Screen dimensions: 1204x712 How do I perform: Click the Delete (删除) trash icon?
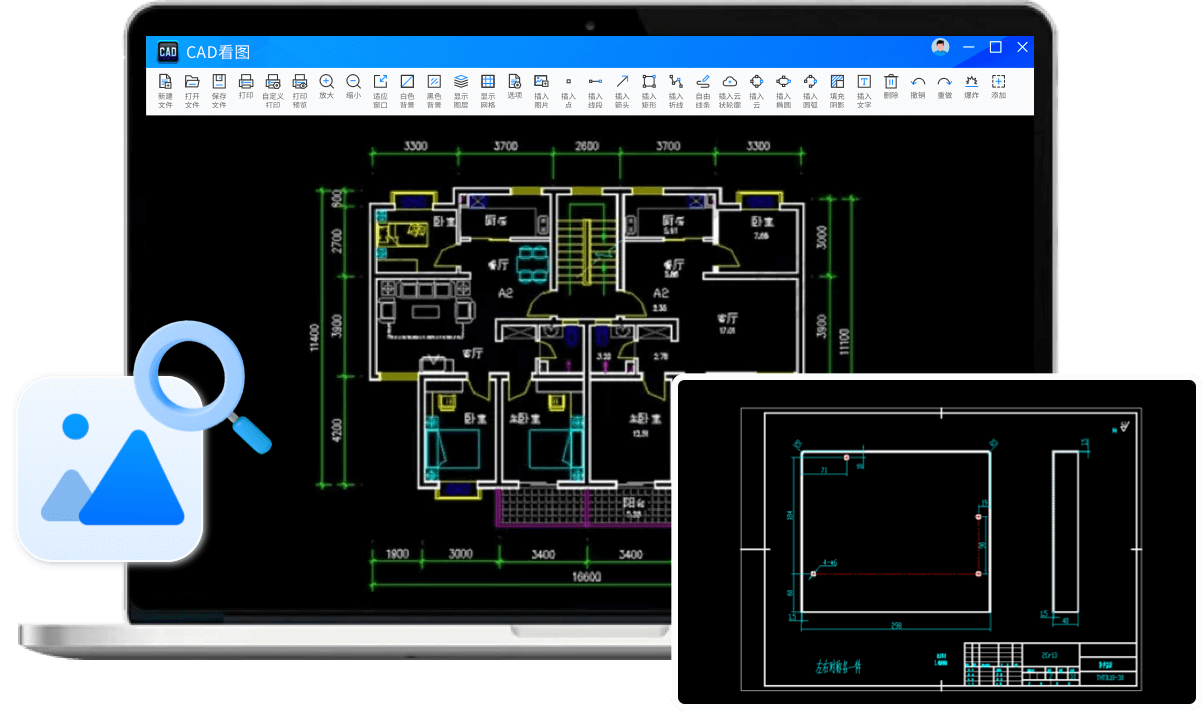coord(891,82)
